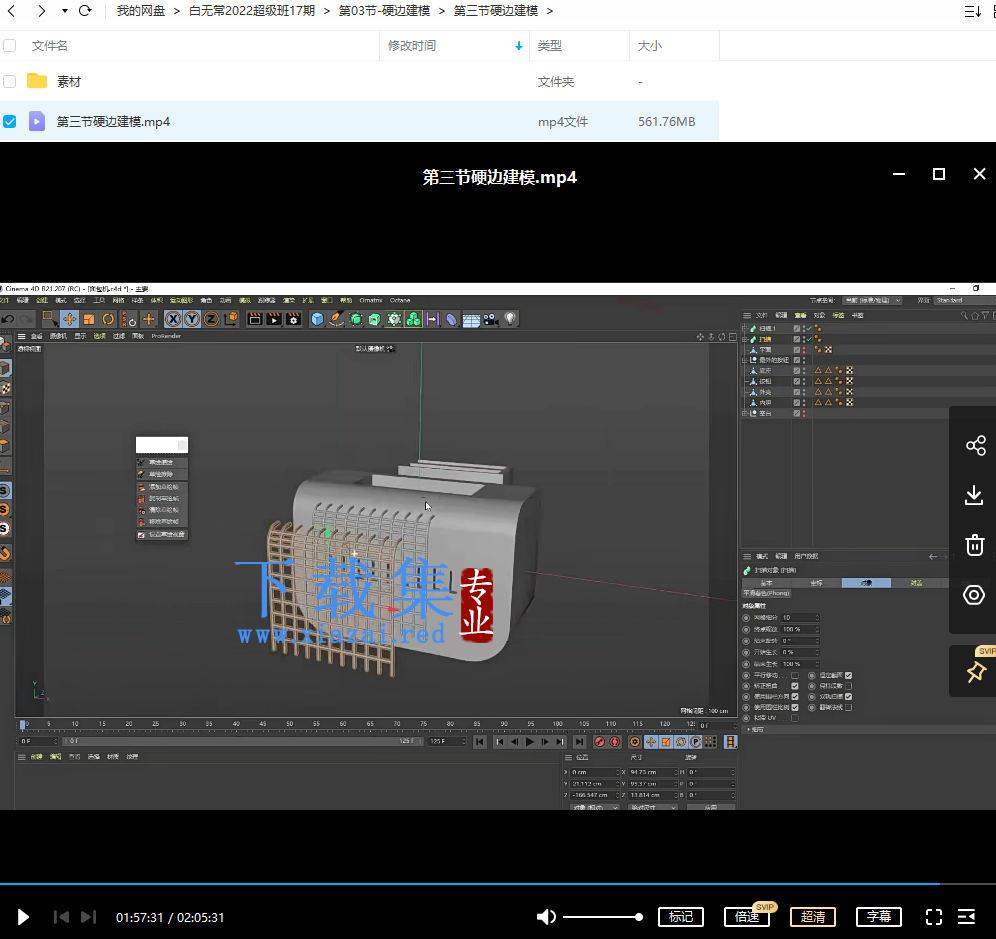The height and width of the screenshot is (939, 996).
Task: Play the video with the play button
Action: tap(23, 917)
